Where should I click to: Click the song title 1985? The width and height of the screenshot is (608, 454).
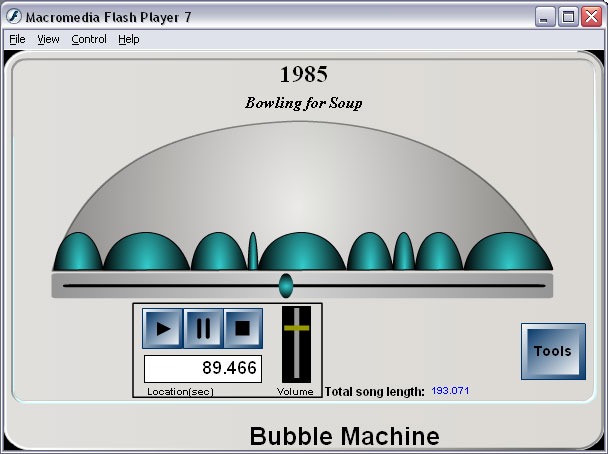[x=304, y=74]
